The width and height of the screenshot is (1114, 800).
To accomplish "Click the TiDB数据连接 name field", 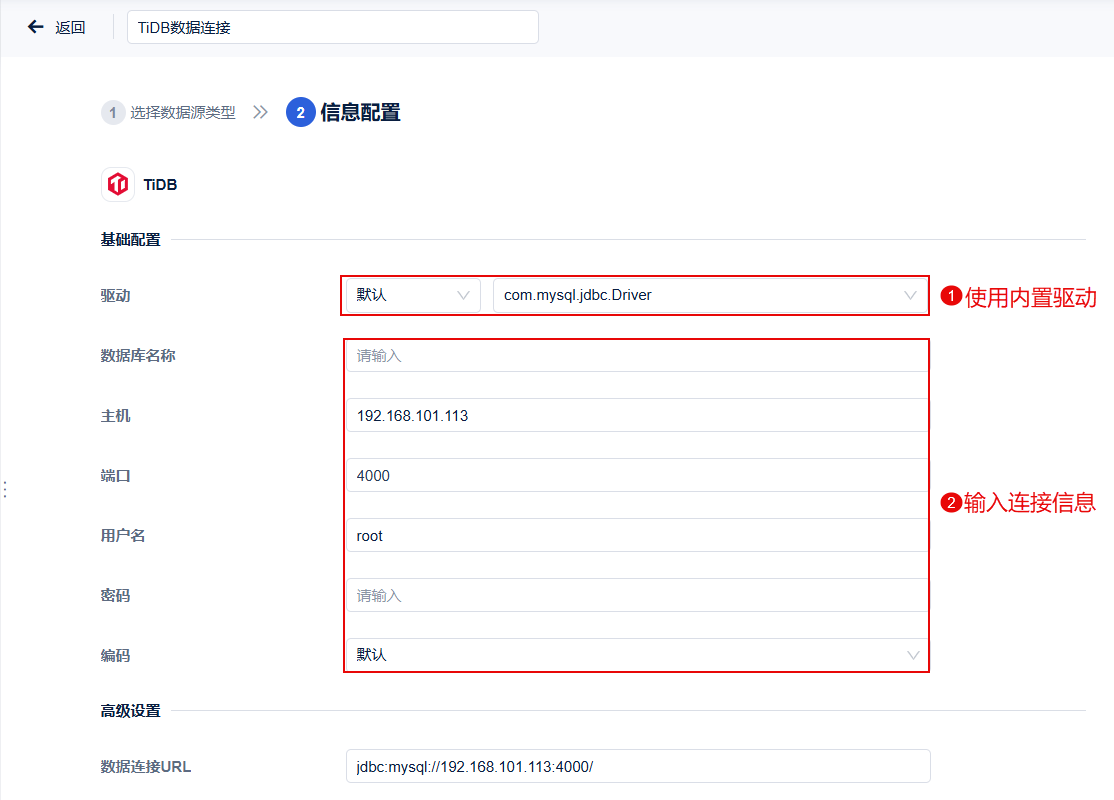I will 332,27.
